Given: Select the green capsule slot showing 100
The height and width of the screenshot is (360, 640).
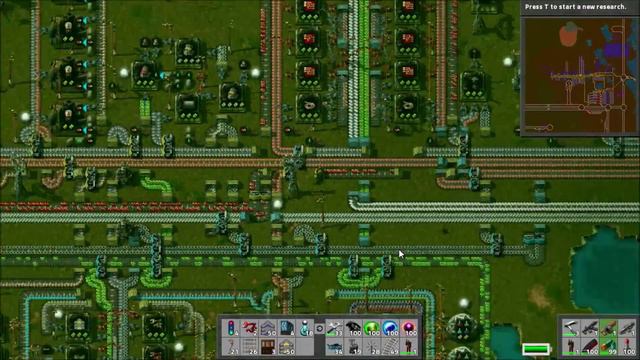Looking at the screenshot, I should pyautogui.click(x=372, y=328).
